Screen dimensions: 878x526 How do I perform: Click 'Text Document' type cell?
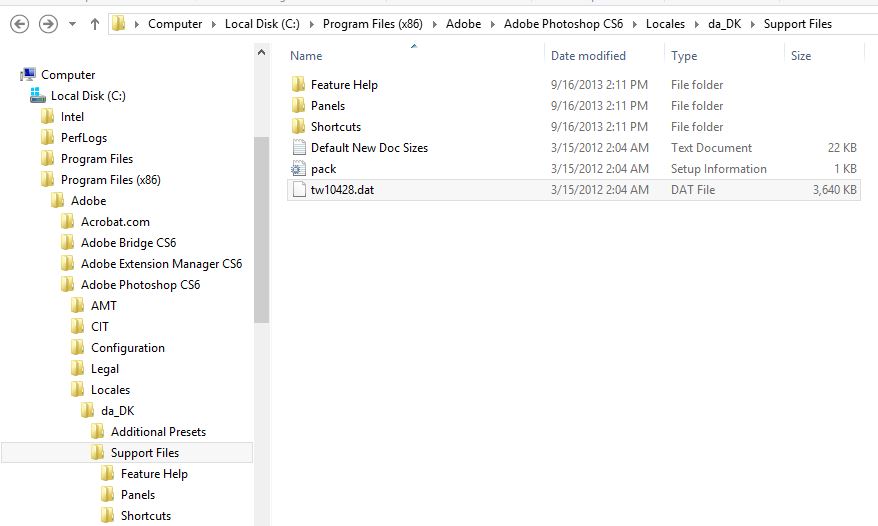pos(711,148)
